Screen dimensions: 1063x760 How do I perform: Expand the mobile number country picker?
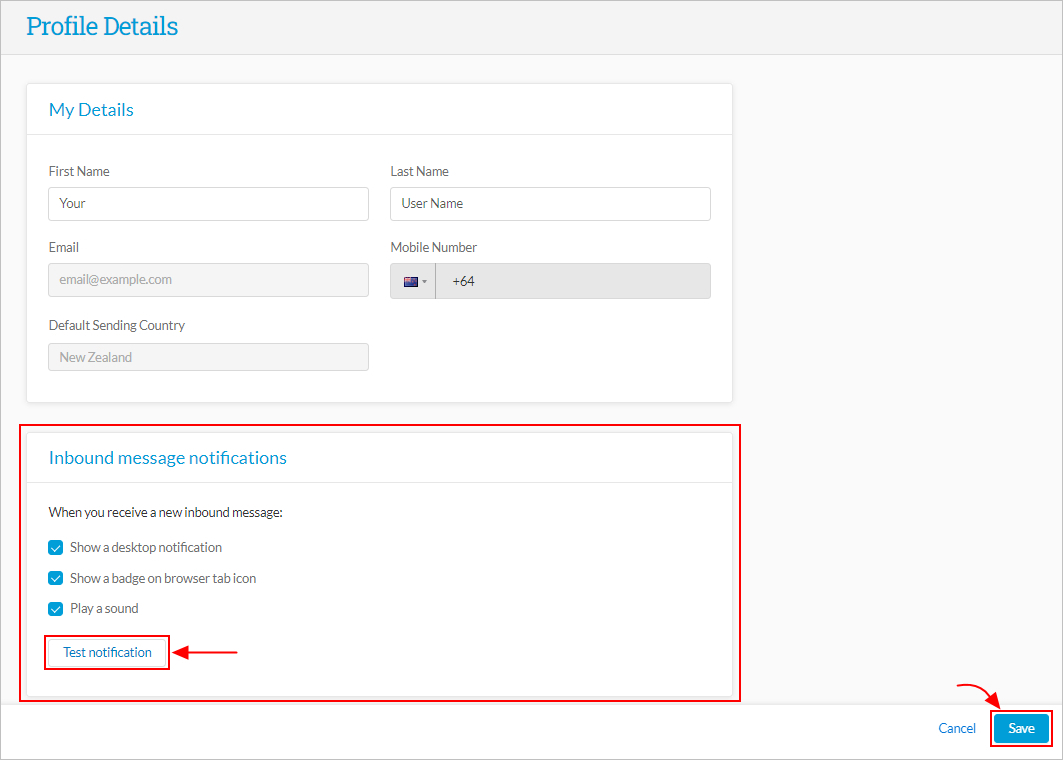(x=413, y=281)
